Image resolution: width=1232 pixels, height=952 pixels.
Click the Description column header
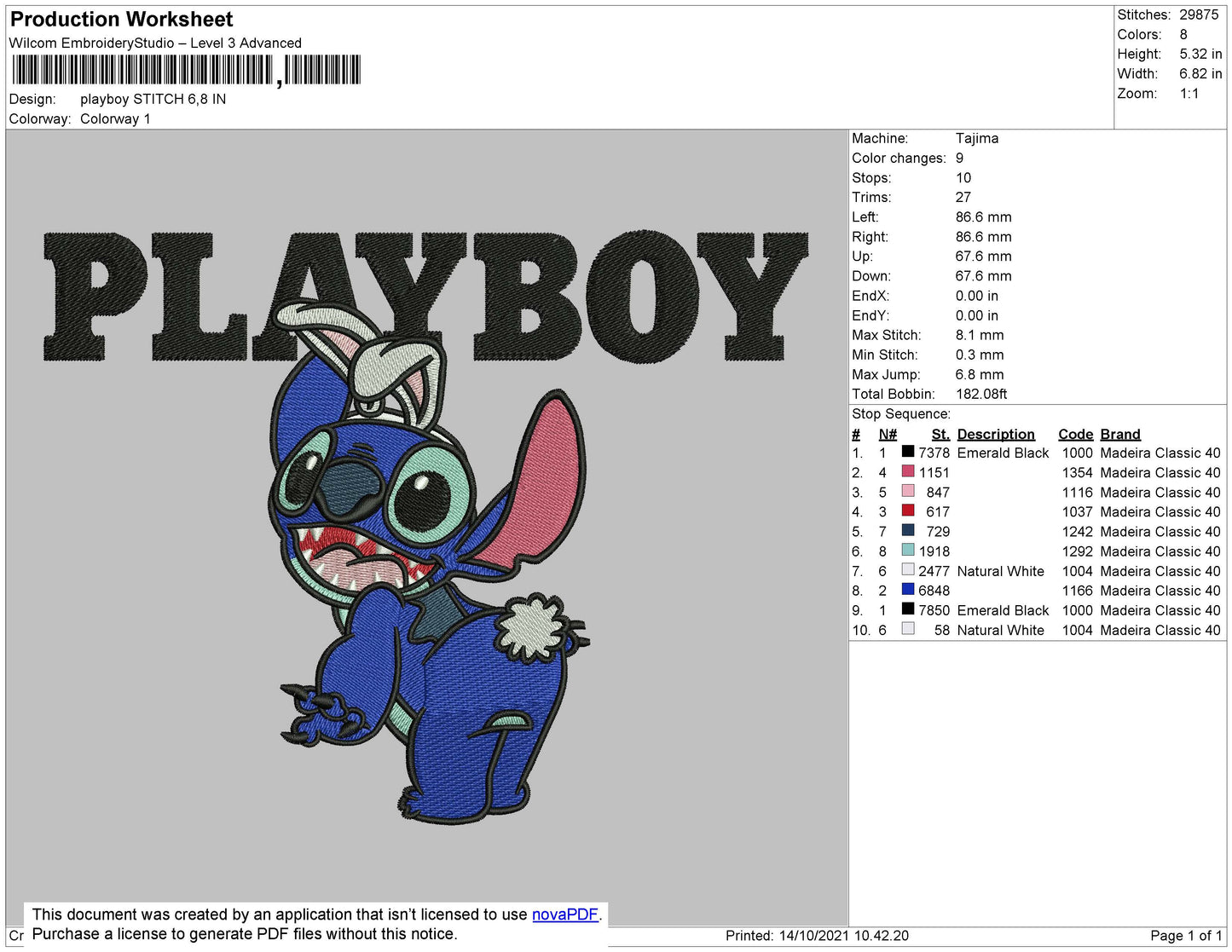click(995, 434)
